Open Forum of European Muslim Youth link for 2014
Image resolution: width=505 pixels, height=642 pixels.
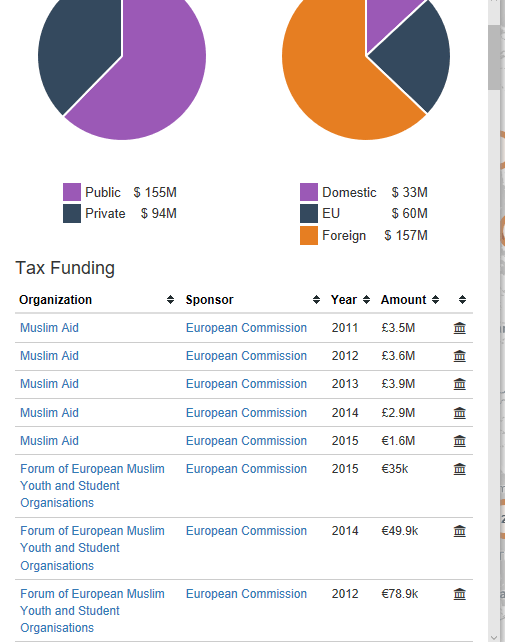(92, 548)
